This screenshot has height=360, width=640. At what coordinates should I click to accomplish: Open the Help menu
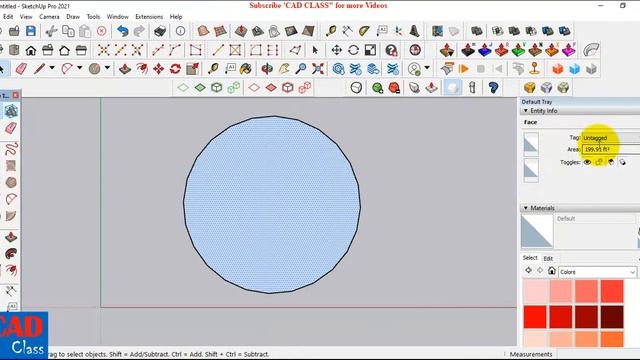point(176,17)
